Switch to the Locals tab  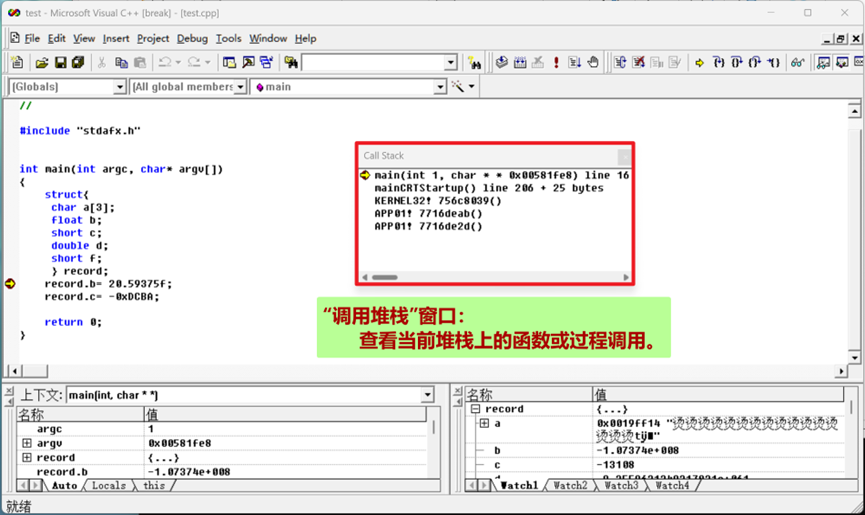pos(109,486)
